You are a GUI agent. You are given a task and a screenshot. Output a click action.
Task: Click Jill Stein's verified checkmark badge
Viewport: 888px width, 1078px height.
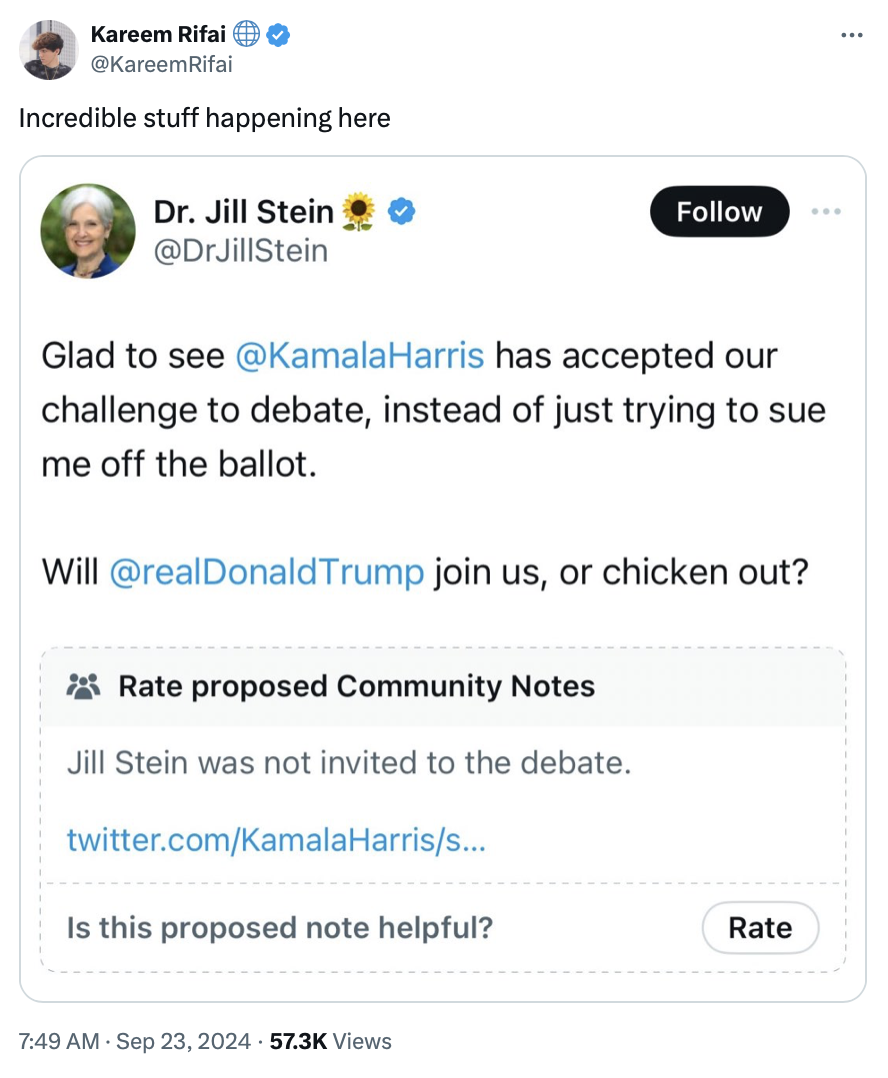pos(401,212)
